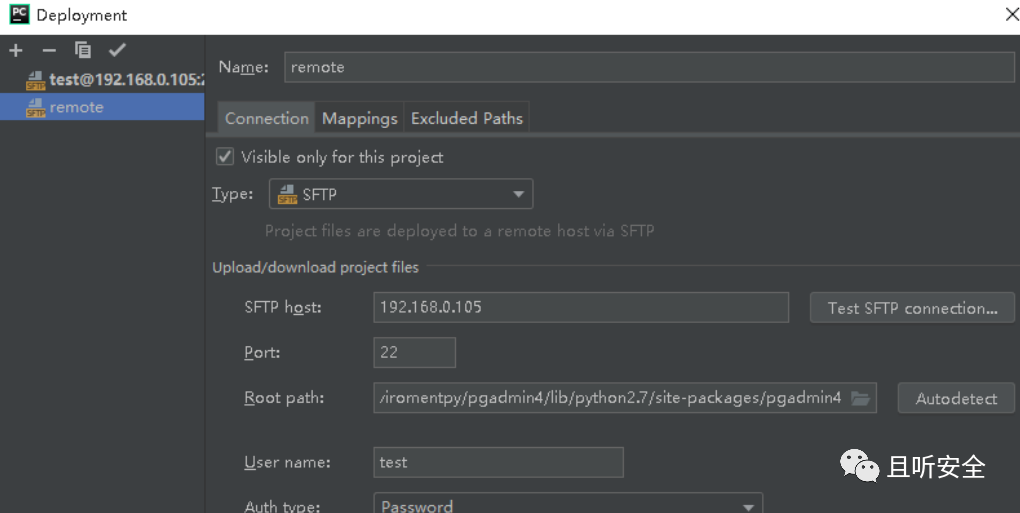Screen dimensions: 1020x513
Task: Browse for root path folder icon
Action: tap(861, 398)
